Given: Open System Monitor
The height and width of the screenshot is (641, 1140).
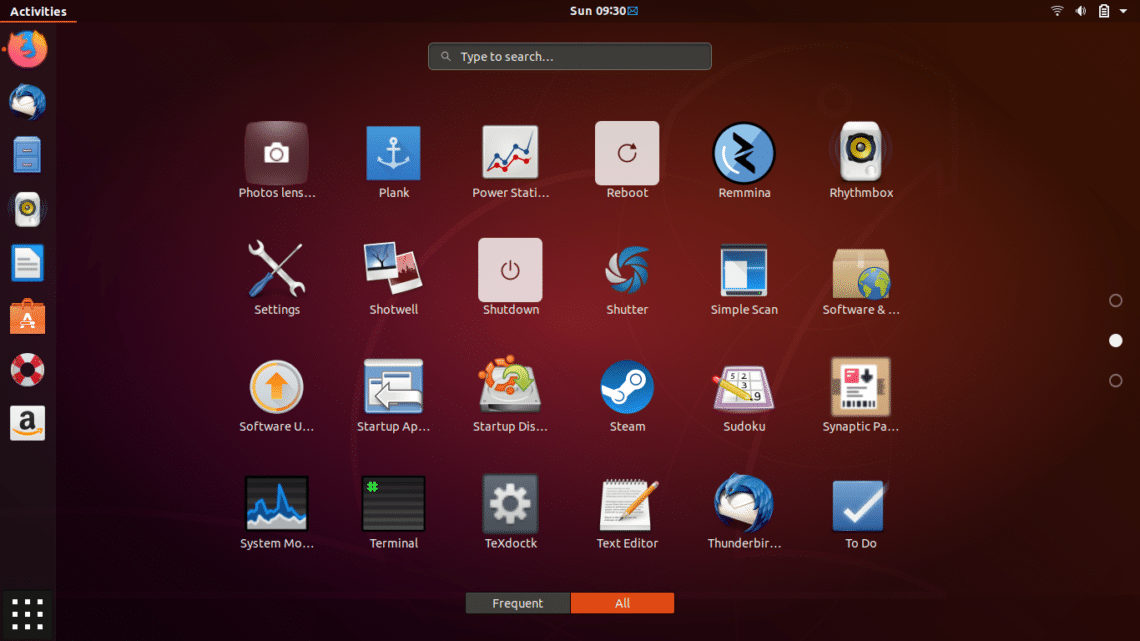Looking at the screenshot, I should (277, 504).
